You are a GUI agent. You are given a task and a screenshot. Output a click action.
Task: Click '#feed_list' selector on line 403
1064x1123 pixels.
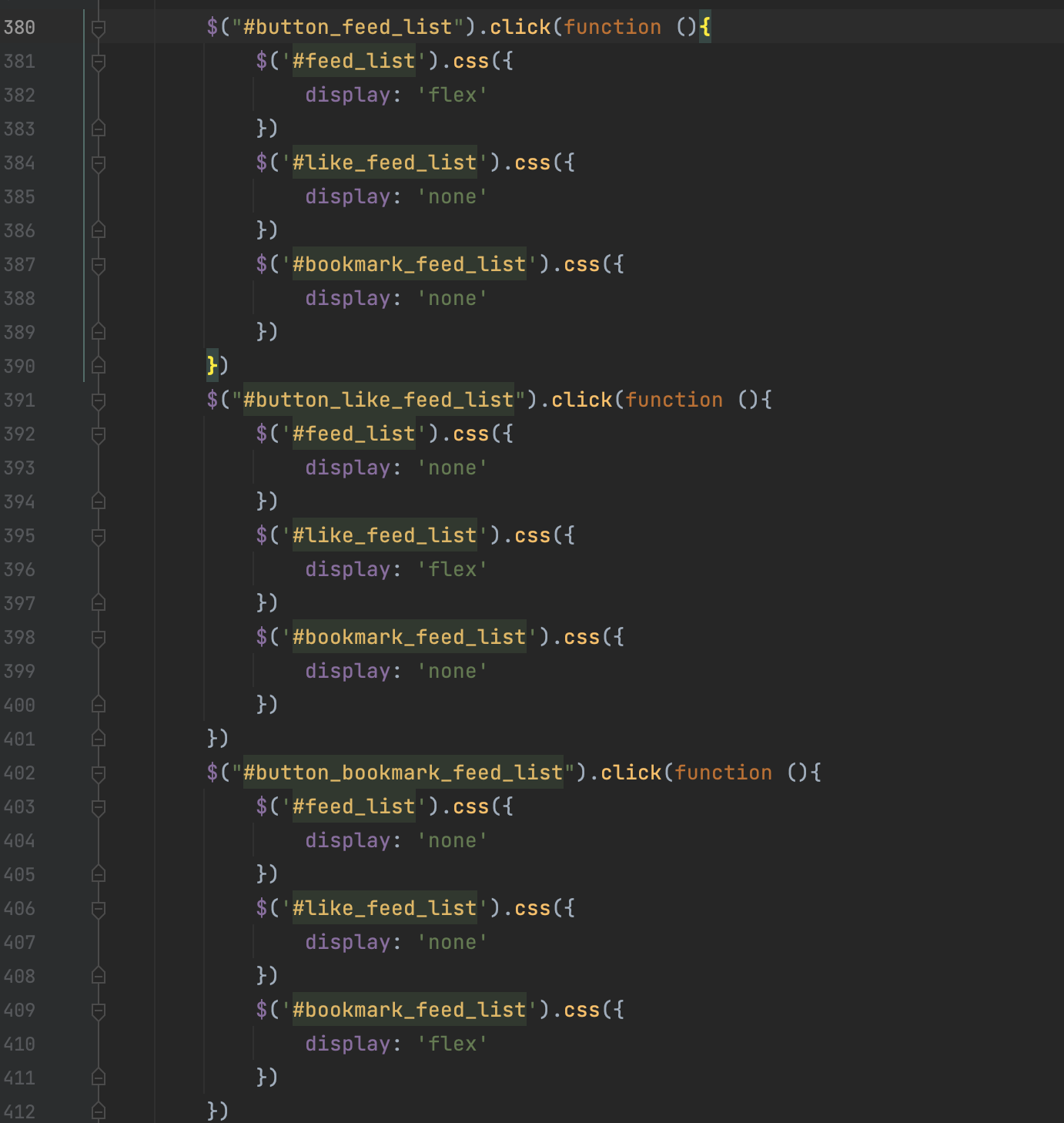354,807
